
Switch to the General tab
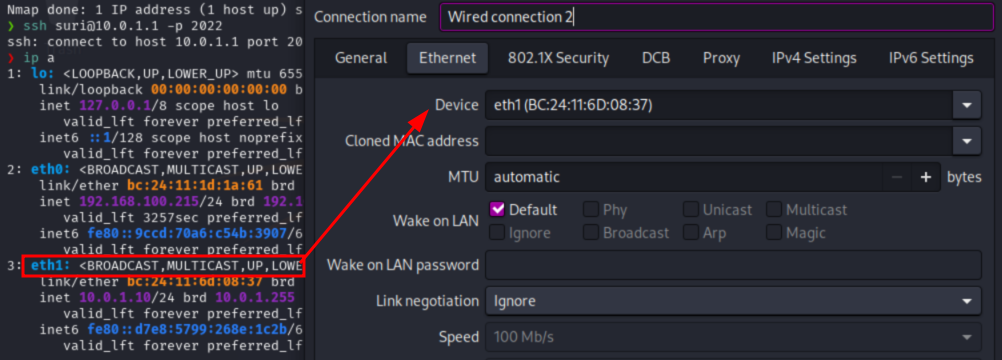click(x=361, y=58)
